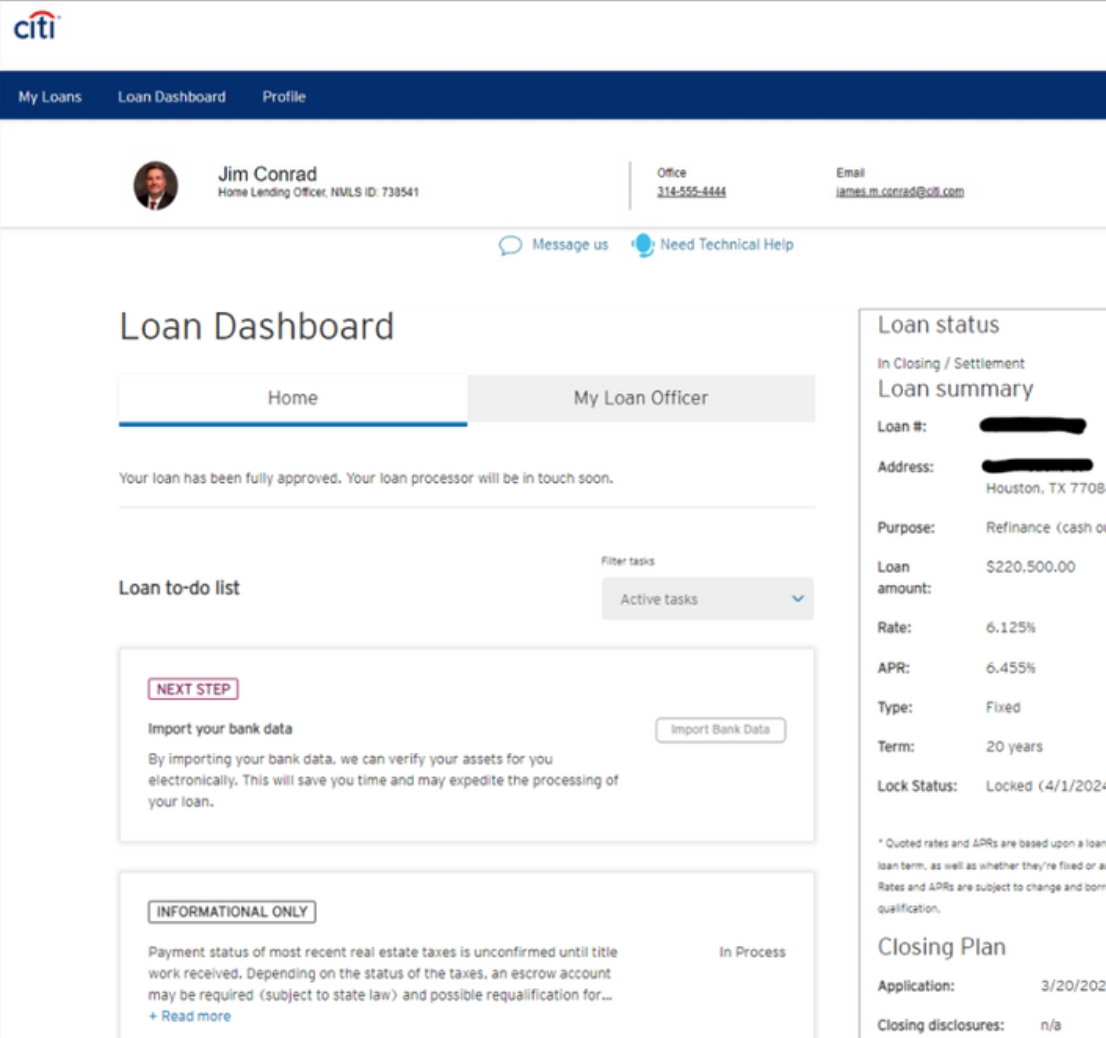Click the Closing Plan heading
The width and height of the screenshot is (1106, 1038).
942,947
